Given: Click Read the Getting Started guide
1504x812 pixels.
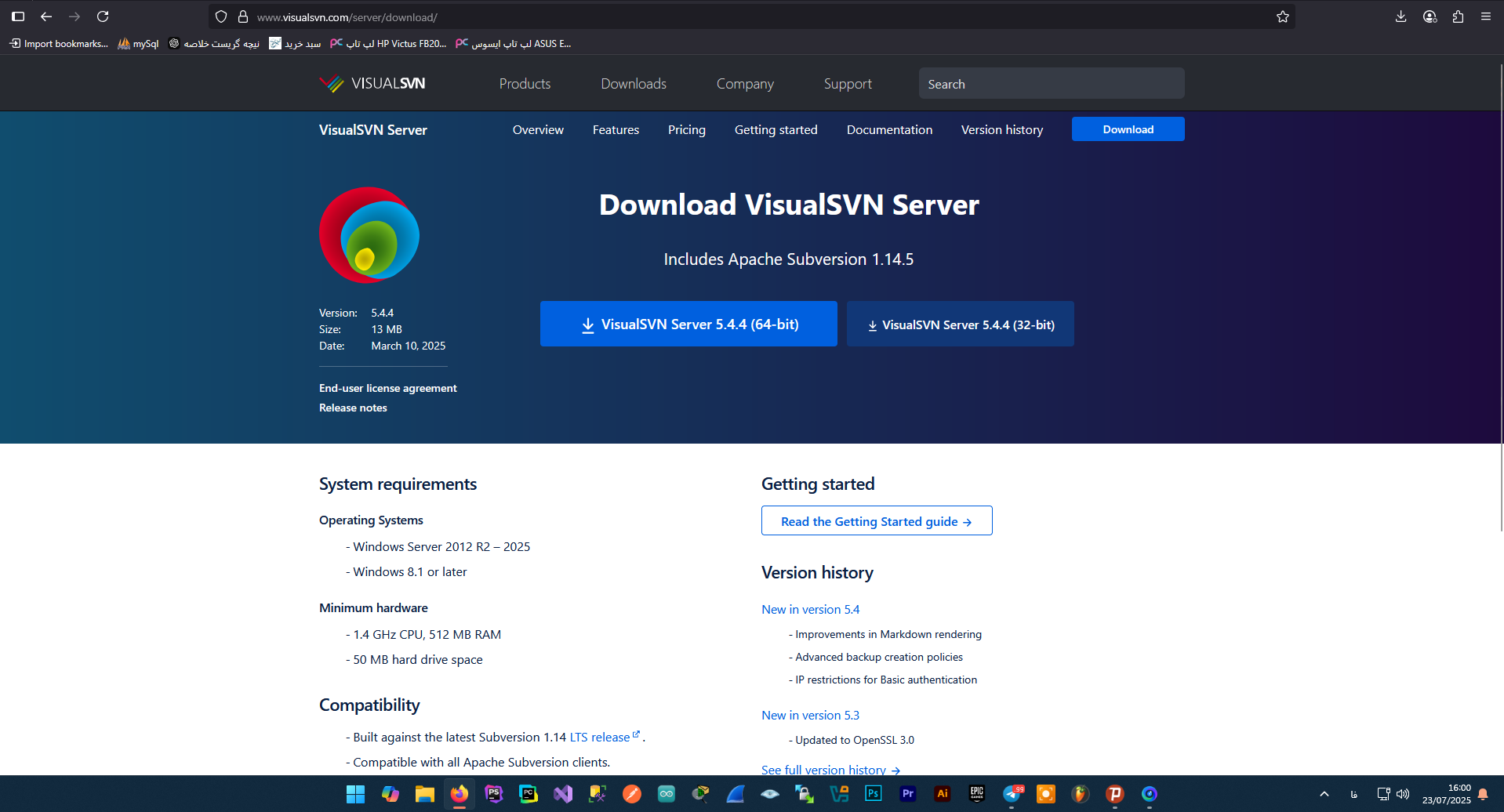Looking at the screenshot, I should [x=876, y=521].
